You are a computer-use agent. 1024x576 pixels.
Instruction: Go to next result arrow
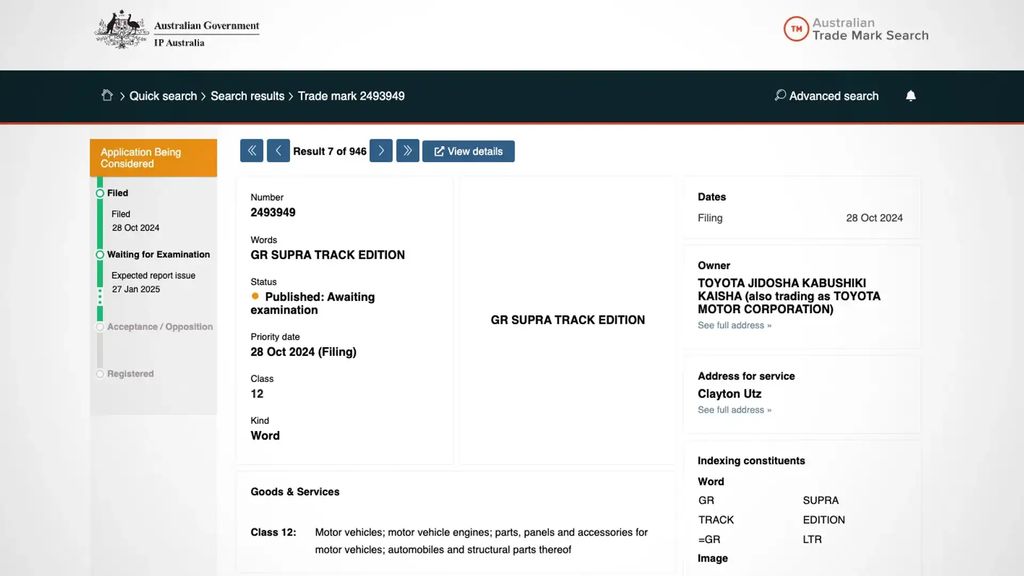381,151
